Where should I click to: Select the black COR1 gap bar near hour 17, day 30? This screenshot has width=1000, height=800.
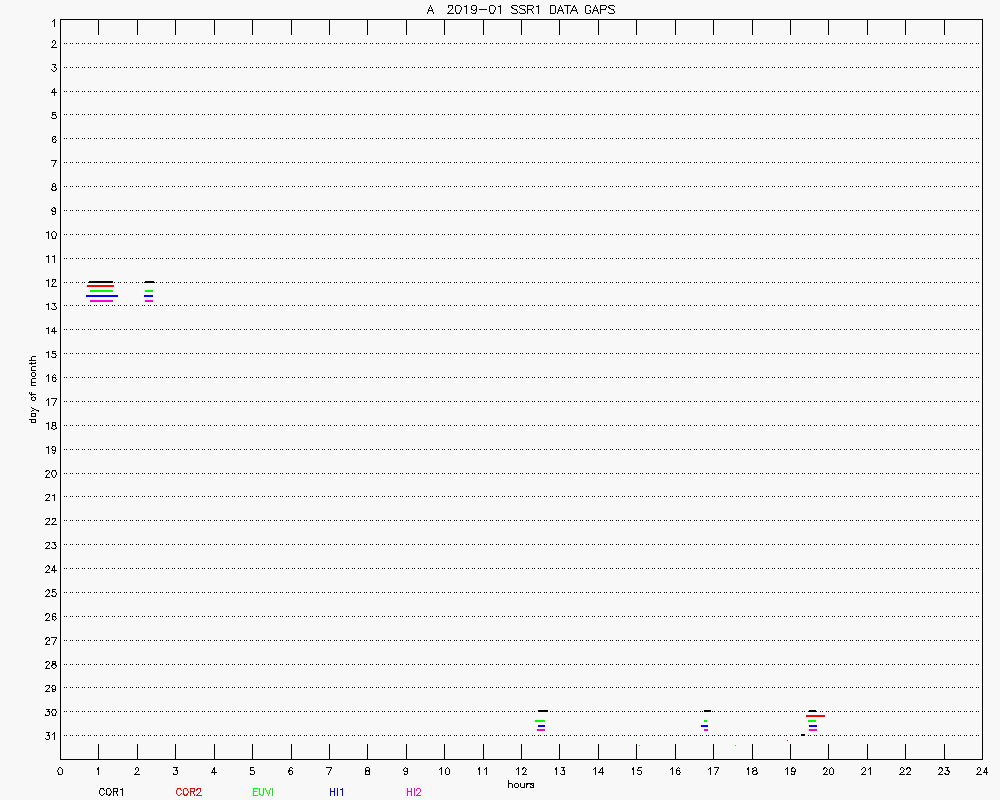coord(707,711)
